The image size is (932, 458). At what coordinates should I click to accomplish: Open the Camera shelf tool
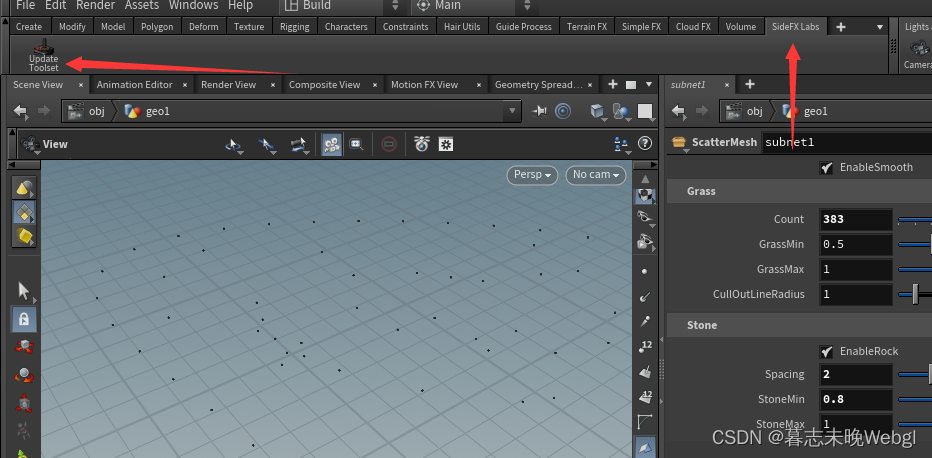tap(918, 53)
